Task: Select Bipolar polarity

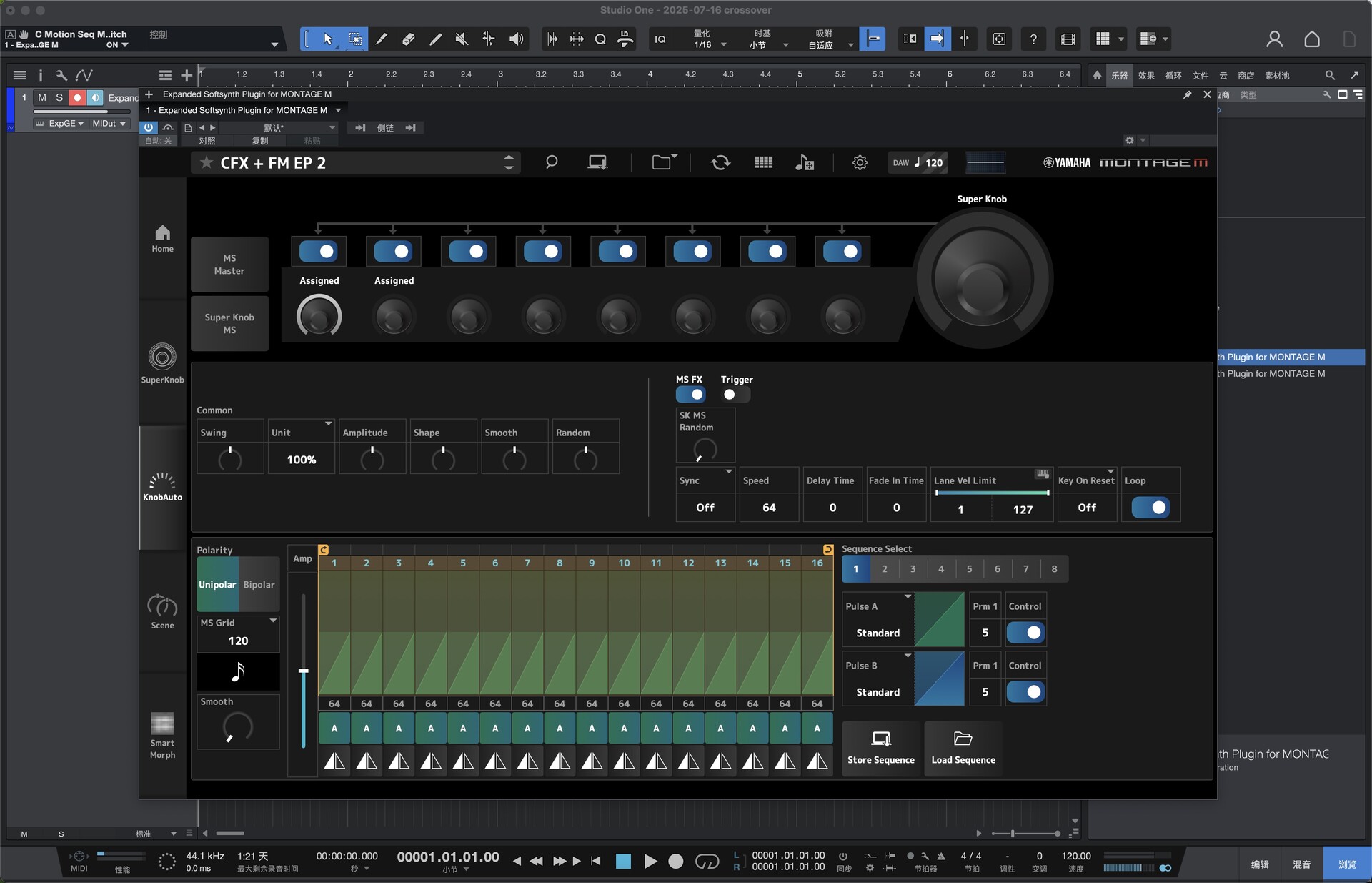Action: (259, 584)
